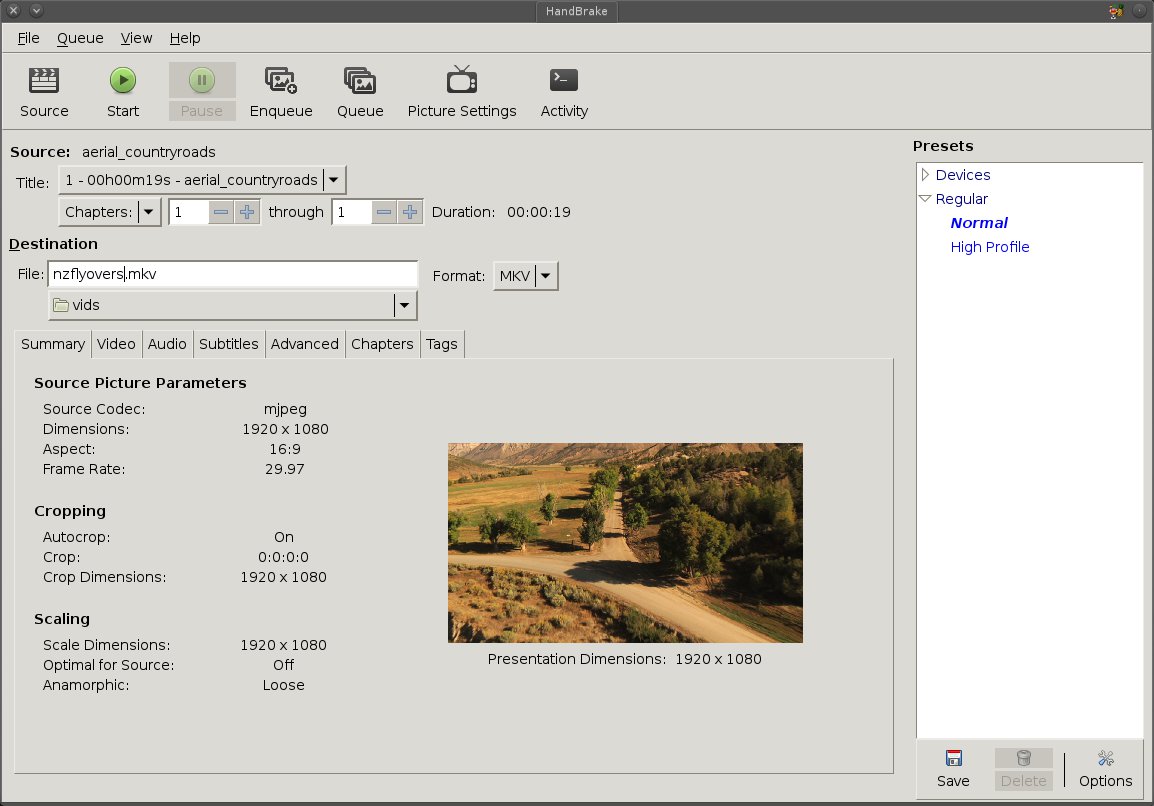Open the File menu

pos(28,38)
